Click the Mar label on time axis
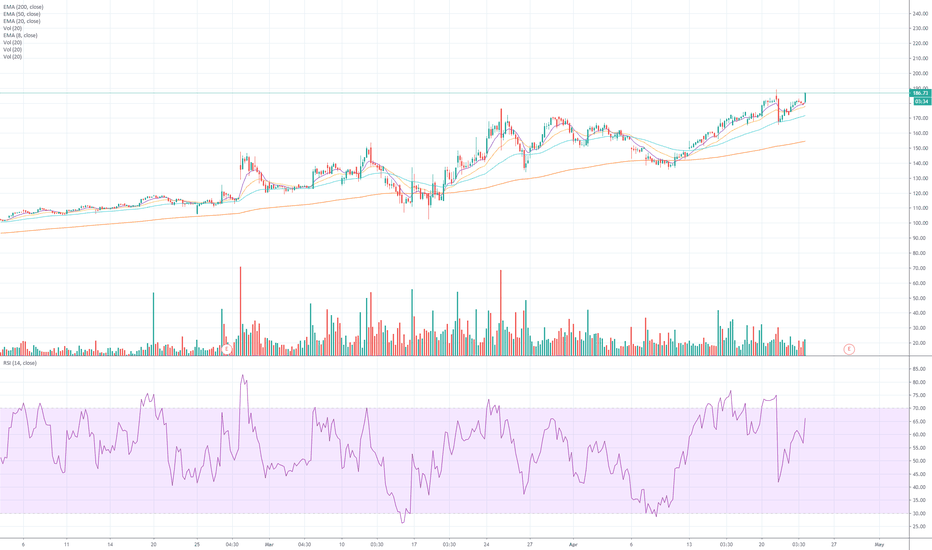 coord(269,544)
